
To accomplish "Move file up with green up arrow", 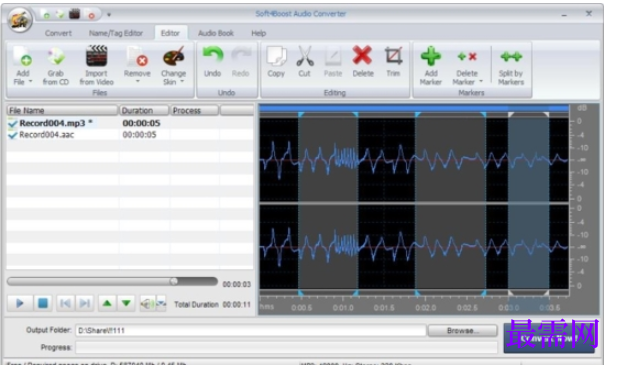I will click(107, 303).
